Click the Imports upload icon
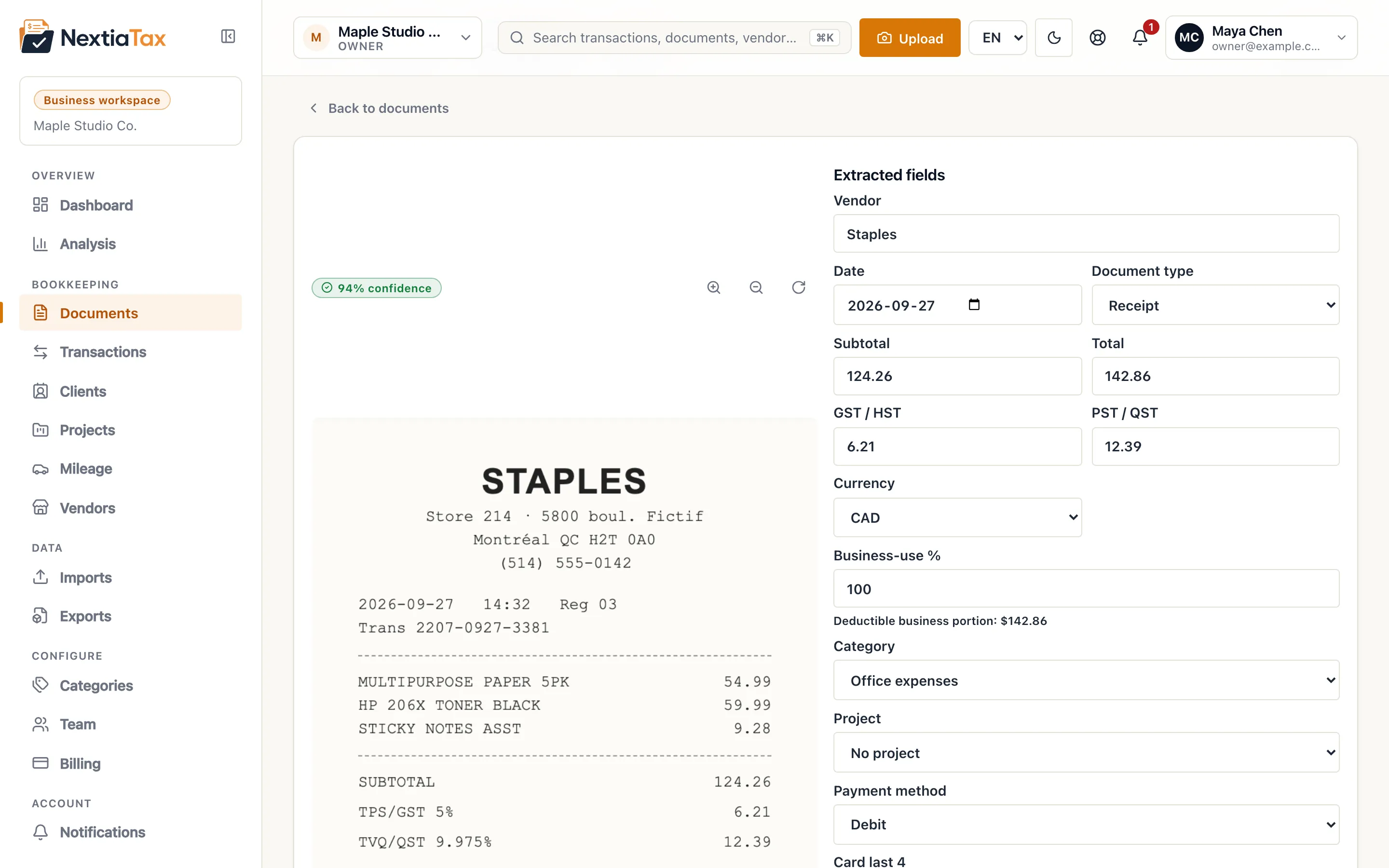This screenshot has width=1389, height=868. [40, 577]
